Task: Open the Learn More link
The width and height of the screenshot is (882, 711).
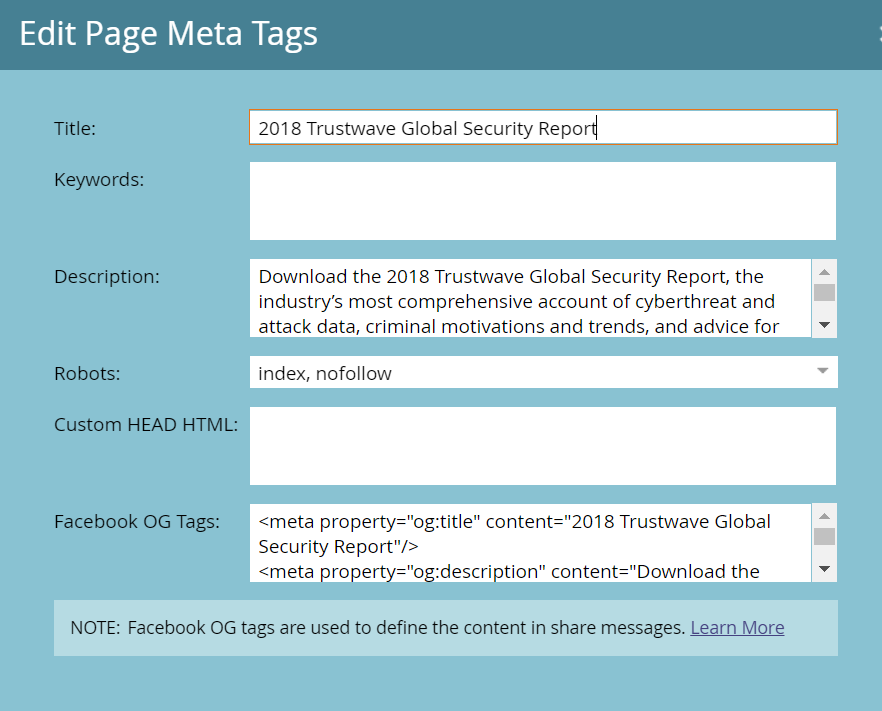Action: click(737, 628)
